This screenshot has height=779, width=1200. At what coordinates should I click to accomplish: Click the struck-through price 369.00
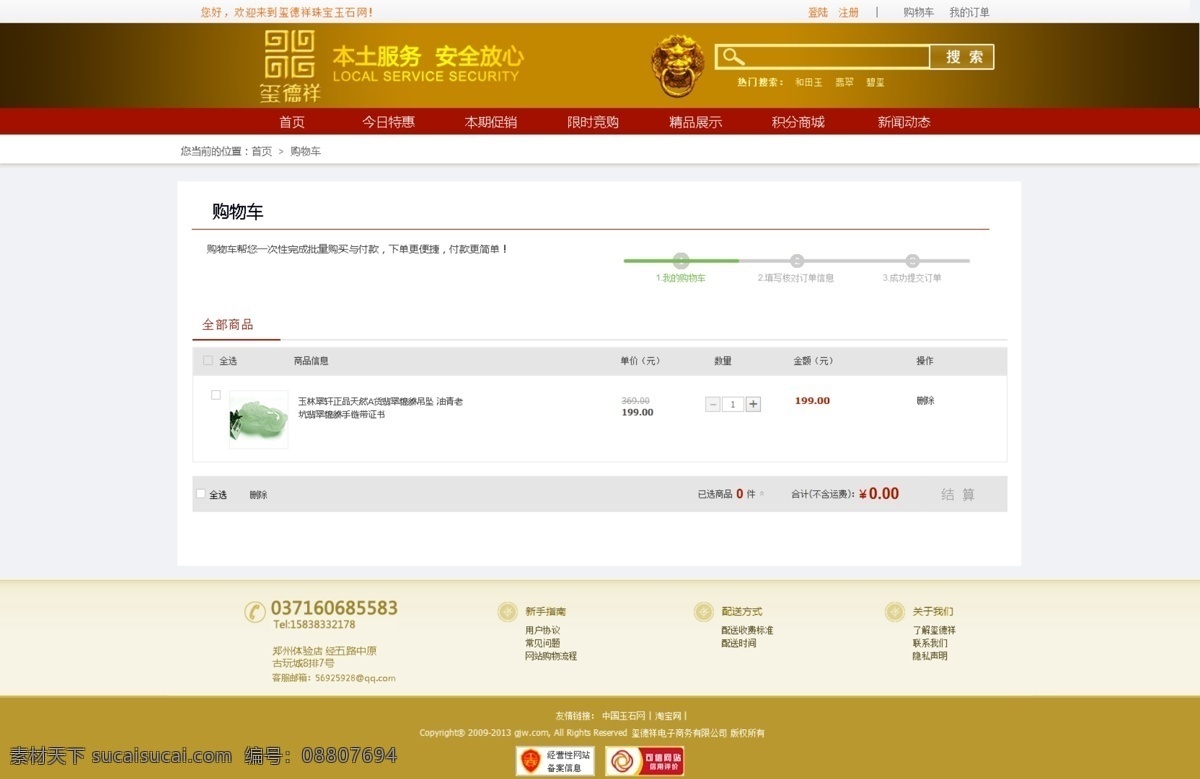[x=635, y=400]
